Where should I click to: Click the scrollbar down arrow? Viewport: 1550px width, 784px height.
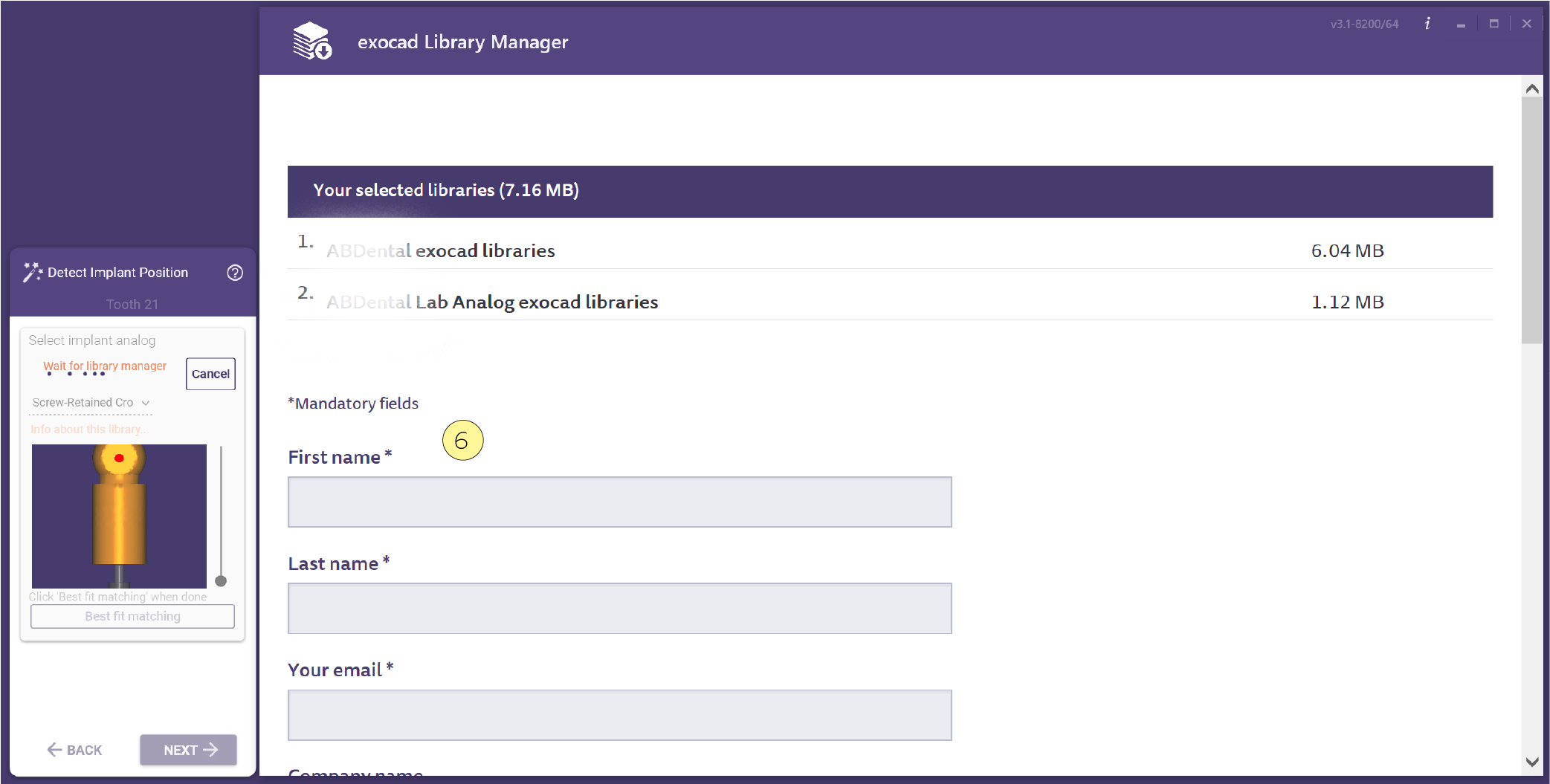coord(1532,762)
